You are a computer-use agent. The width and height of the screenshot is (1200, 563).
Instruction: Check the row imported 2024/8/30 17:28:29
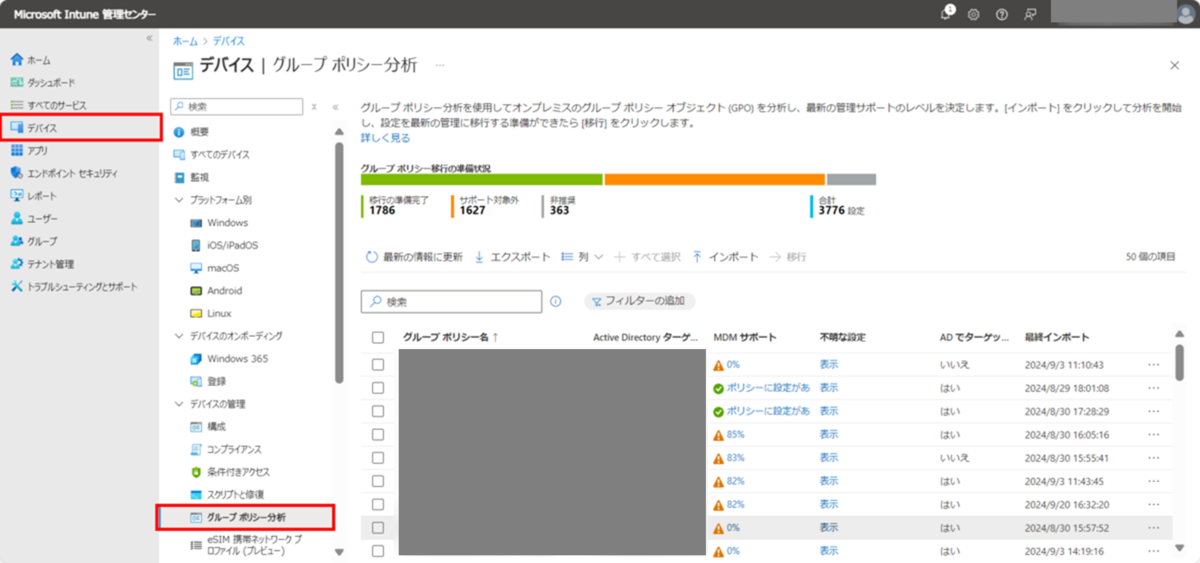click(x=378, y=411)
